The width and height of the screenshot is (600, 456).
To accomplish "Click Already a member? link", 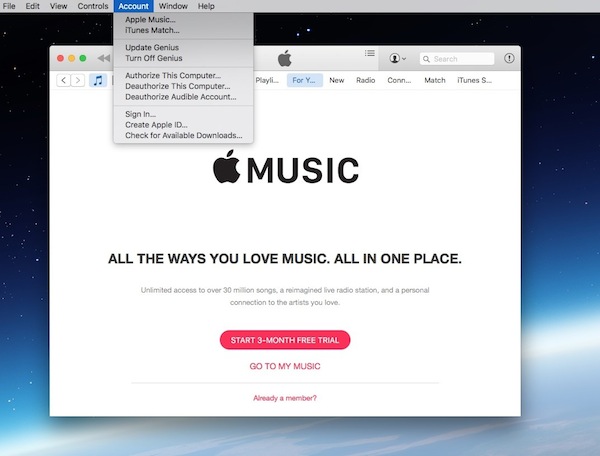I will tap(285, 398).
